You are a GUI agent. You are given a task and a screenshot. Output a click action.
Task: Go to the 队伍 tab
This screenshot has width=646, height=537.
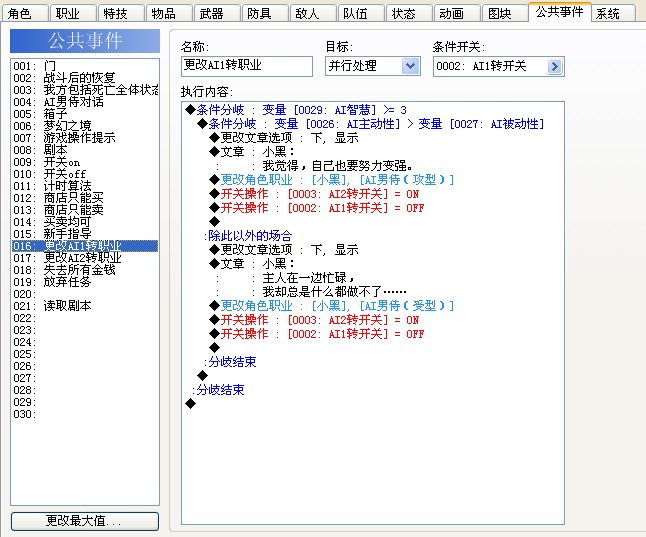361,13
